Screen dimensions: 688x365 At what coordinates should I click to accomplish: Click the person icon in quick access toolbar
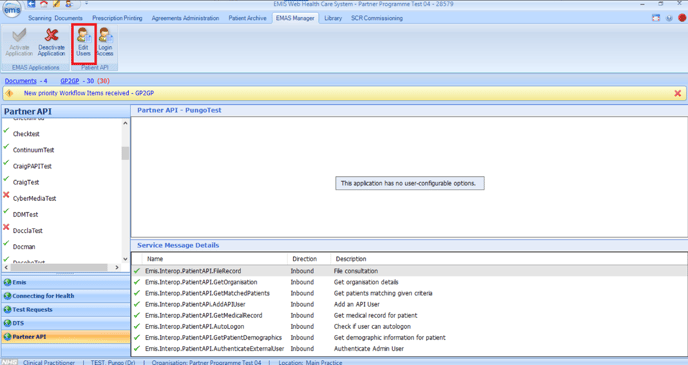click(x=69, y=4)
